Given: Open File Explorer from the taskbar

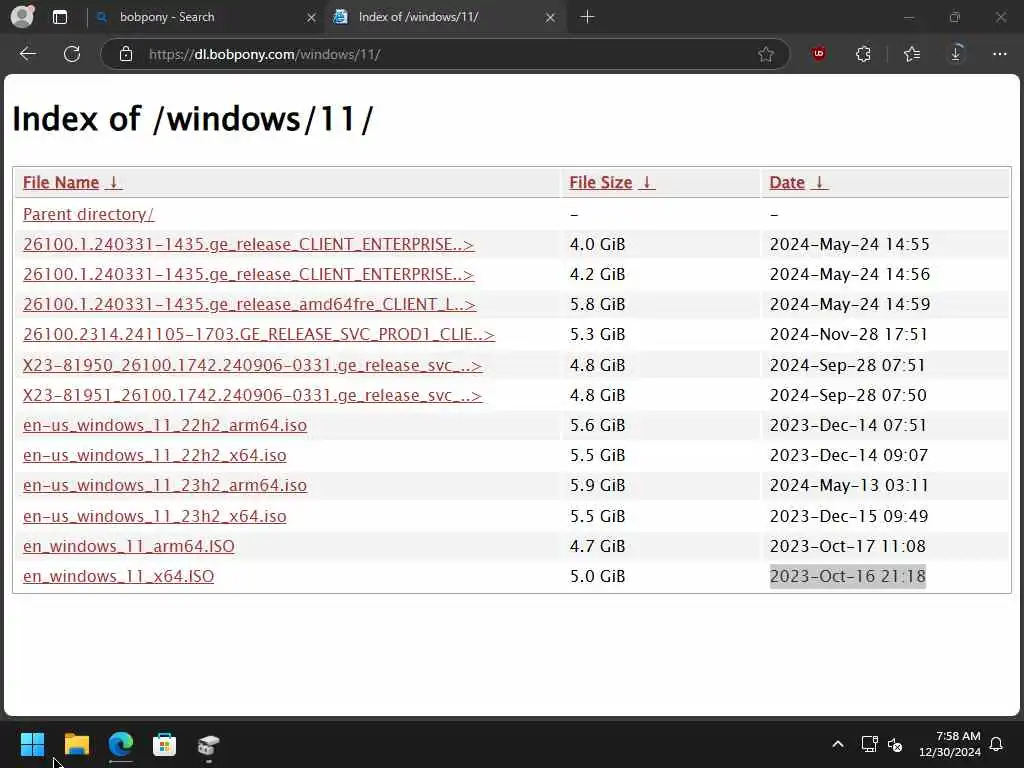Looking at the screenshot, I should coord(76,744).
